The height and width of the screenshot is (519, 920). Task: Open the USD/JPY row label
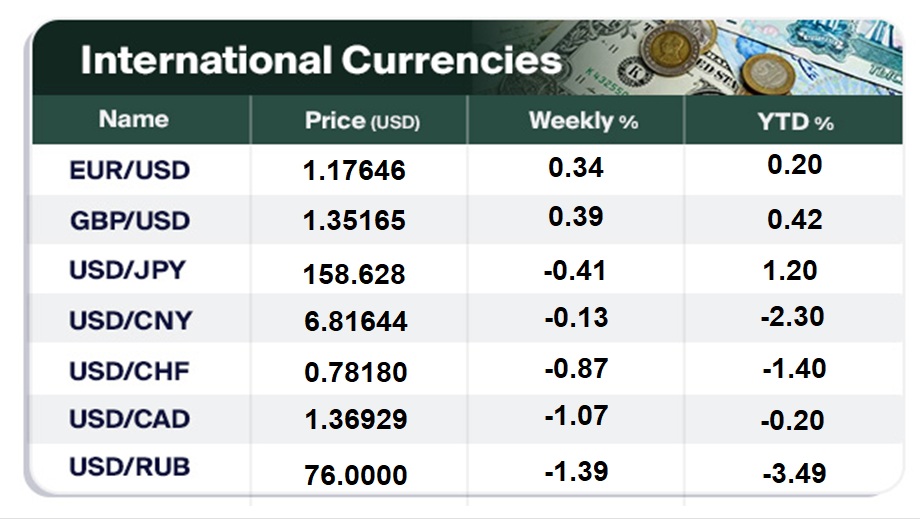[x=129, y=270]
